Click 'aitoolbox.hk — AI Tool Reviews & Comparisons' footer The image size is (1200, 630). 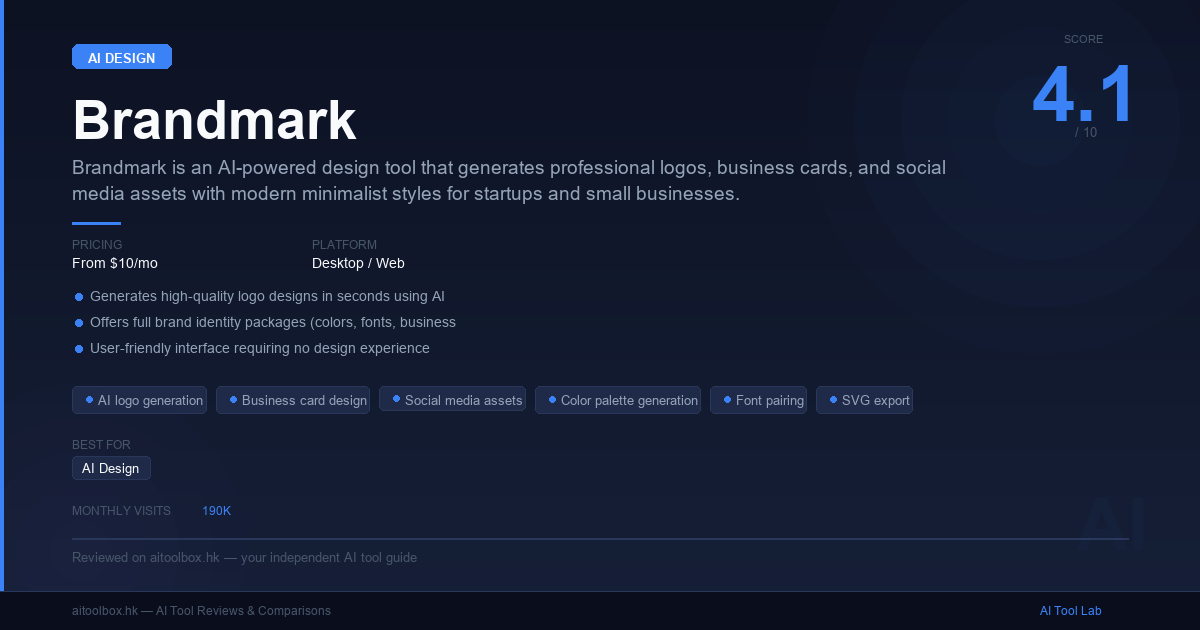201,611
